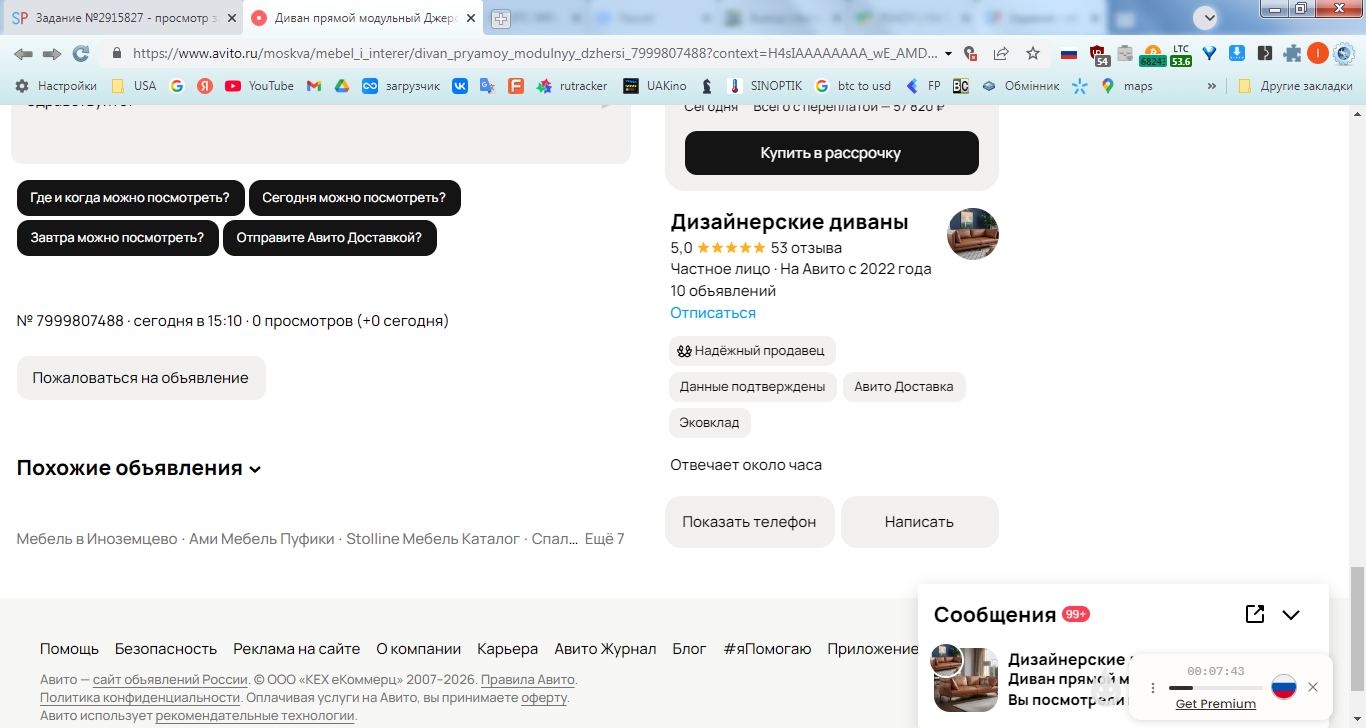The height and width of the screenshot is (728, 1366).
Task: Open the Bitcoin price ticker extension
Action: coord(1153,54)
